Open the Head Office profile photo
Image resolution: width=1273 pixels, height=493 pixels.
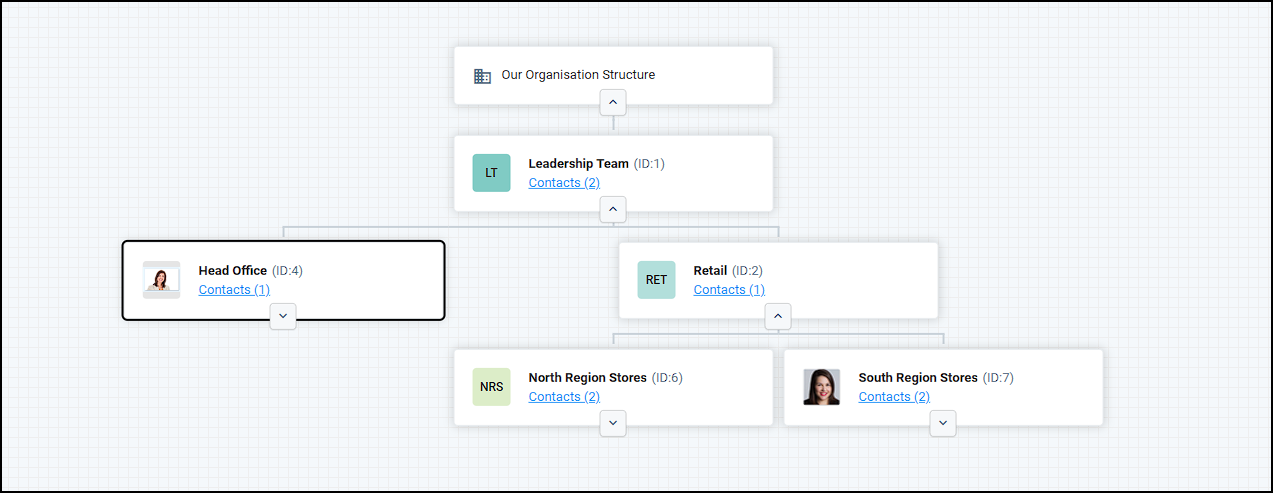161,280
